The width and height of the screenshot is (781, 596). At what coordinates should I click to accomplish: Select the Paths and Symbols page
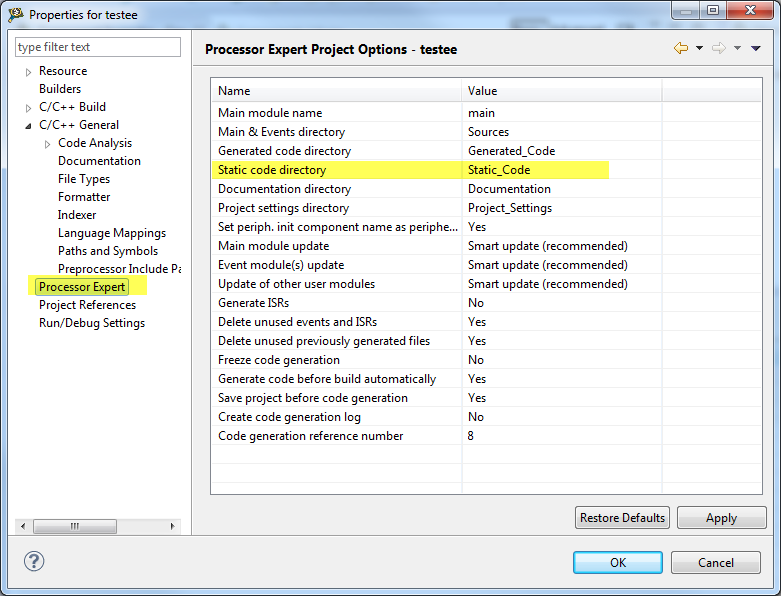pyautogui.click(x=107, y=251)
